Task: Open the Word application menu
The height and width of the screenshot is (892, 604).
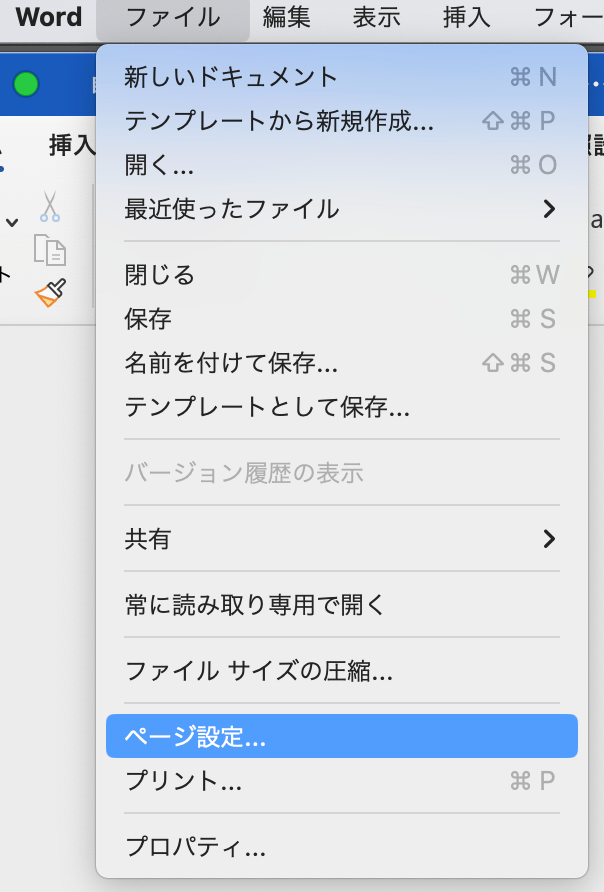Action: click(48, 17)
